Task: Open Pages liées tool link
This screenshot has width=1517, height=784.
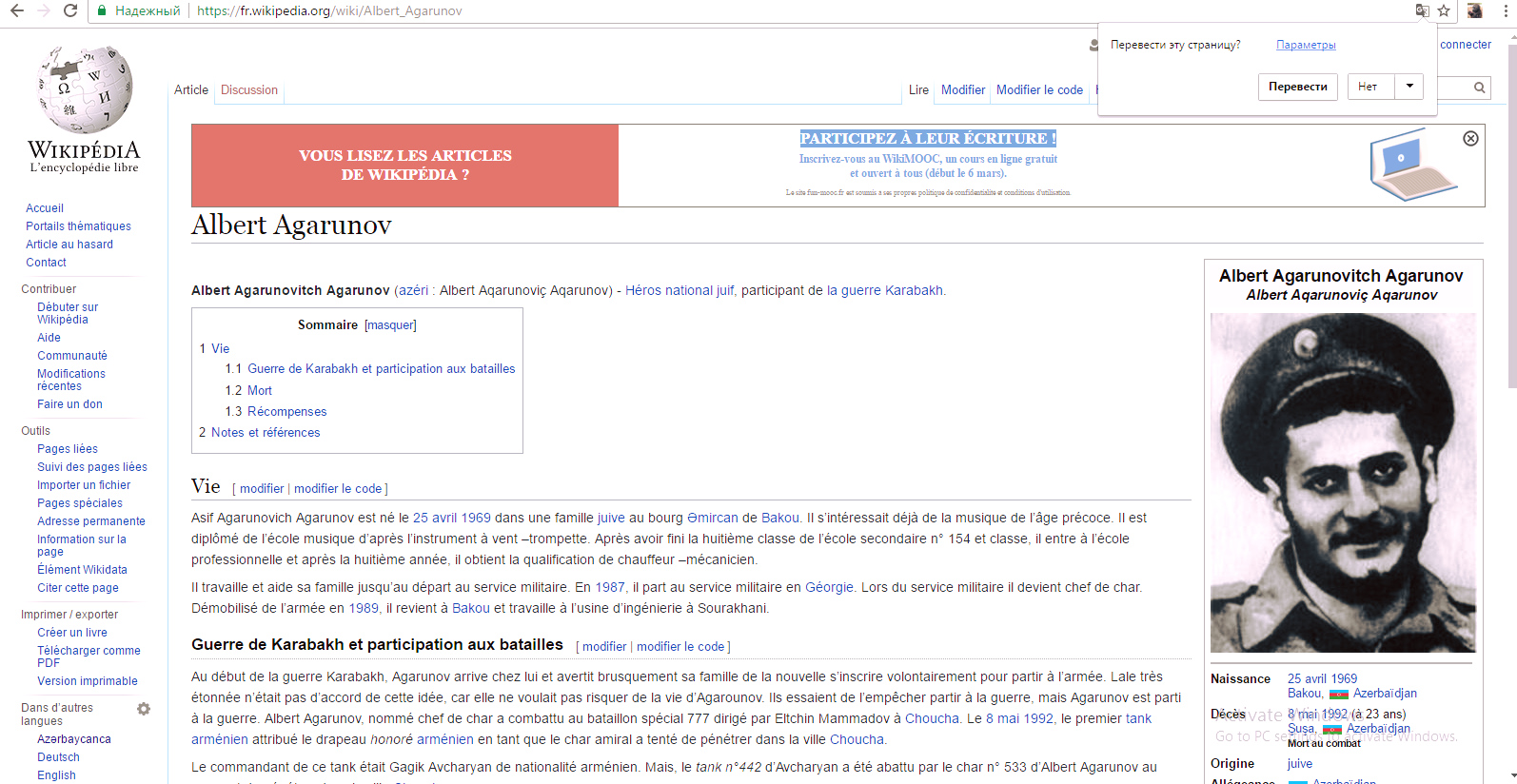Action: [68, 449]
